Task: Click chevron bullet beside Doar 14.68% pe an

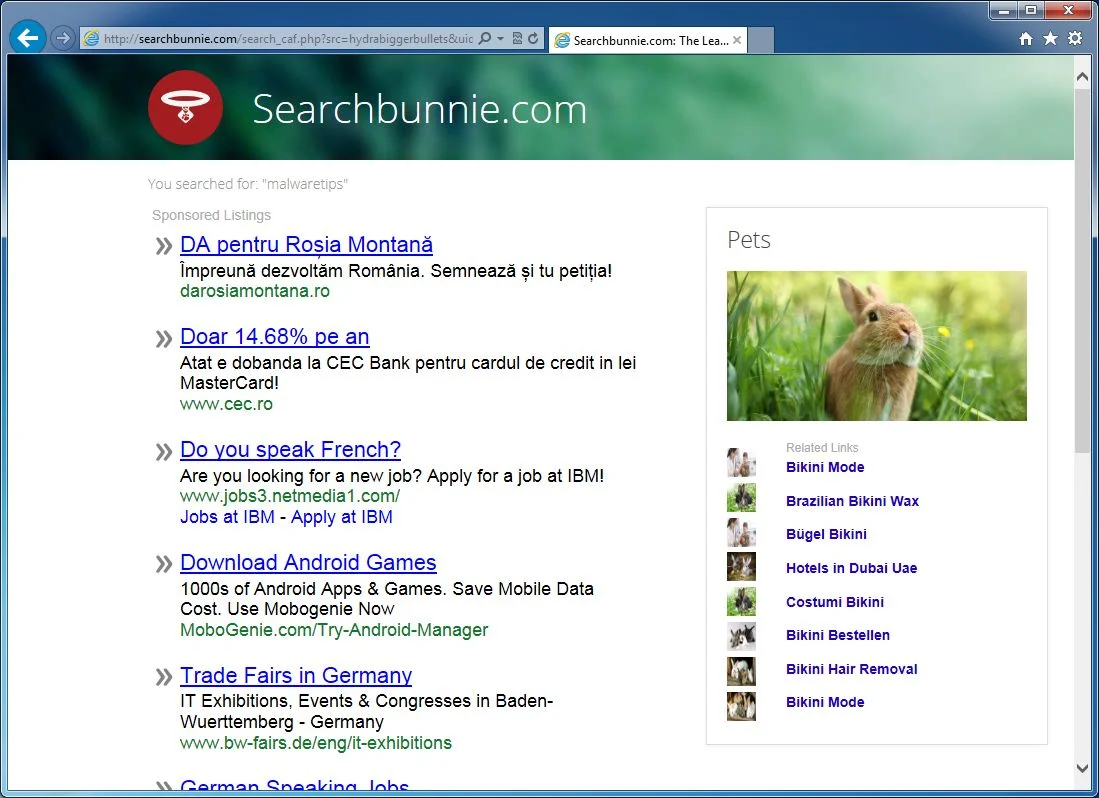Action: pyautogui.click(x=164, y=339)
